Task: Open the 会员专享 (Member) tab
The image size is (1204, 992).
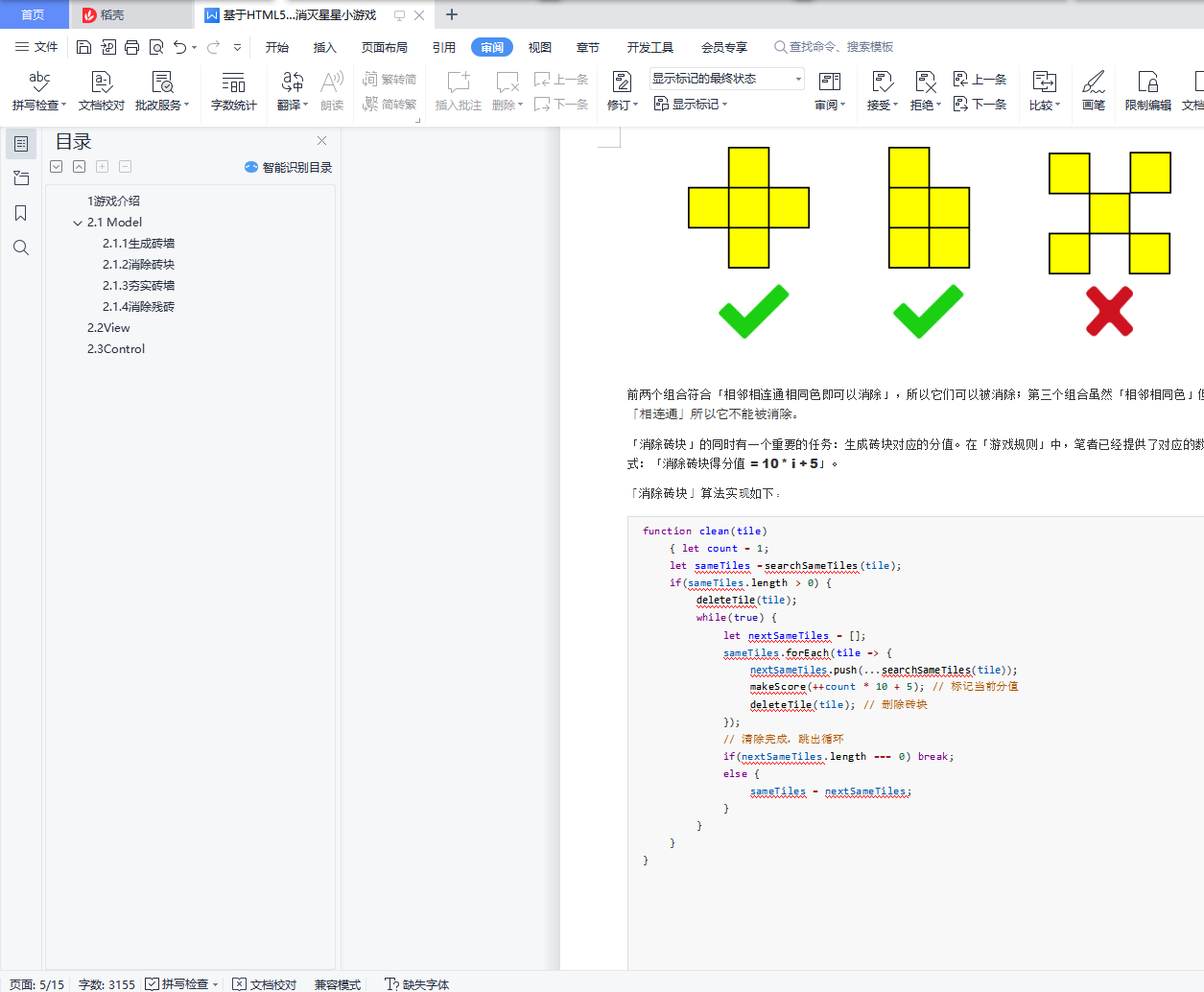Action: 724,47
